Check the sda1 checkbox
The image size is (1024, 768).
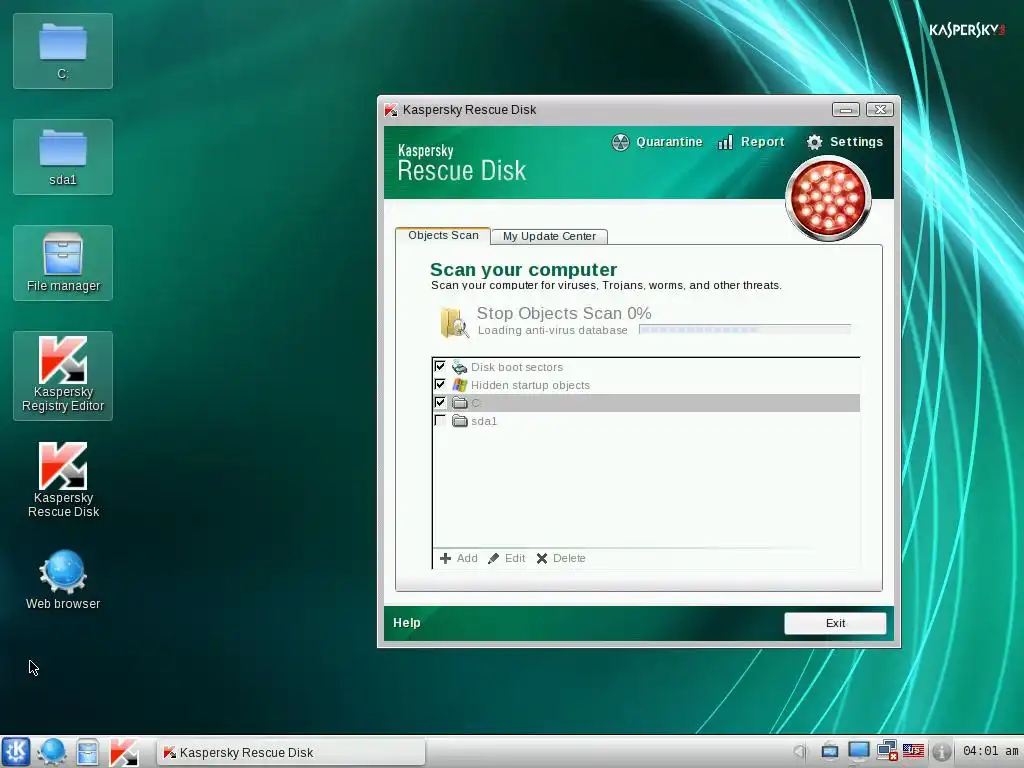pos(440,421)
